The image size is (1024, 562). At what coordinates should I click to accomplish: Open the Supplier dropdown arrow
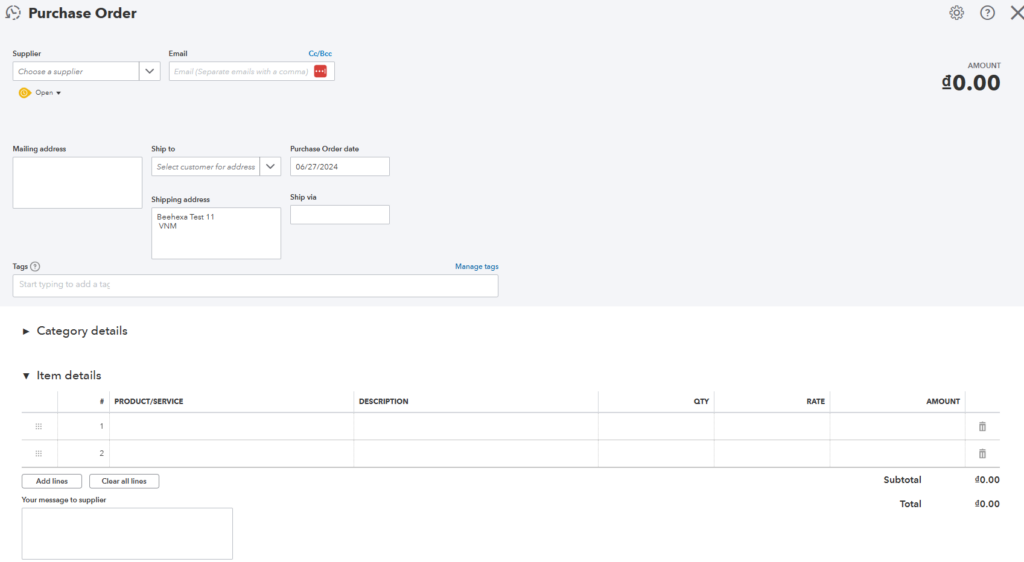click(x=150, y=71)
